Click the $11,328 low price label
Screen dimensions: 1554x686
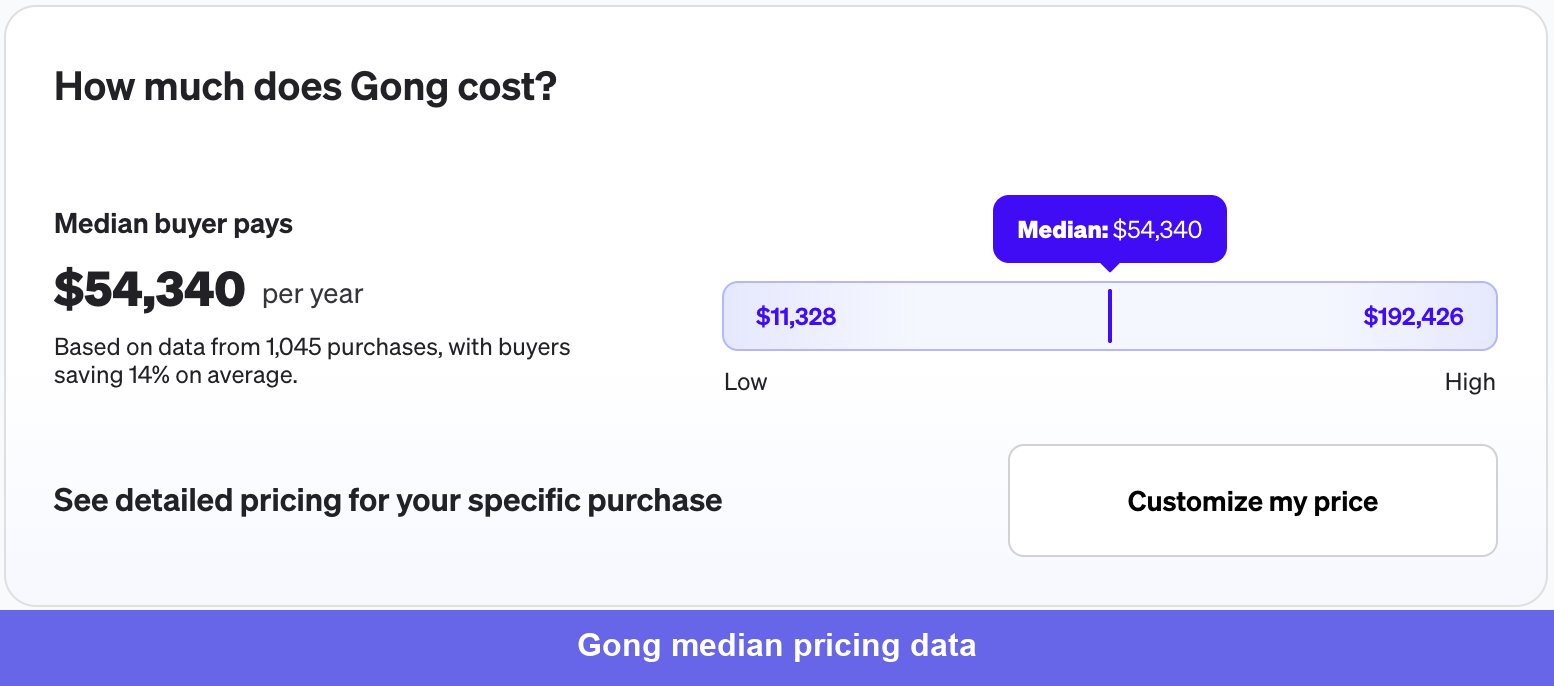(x=795, y=316)
